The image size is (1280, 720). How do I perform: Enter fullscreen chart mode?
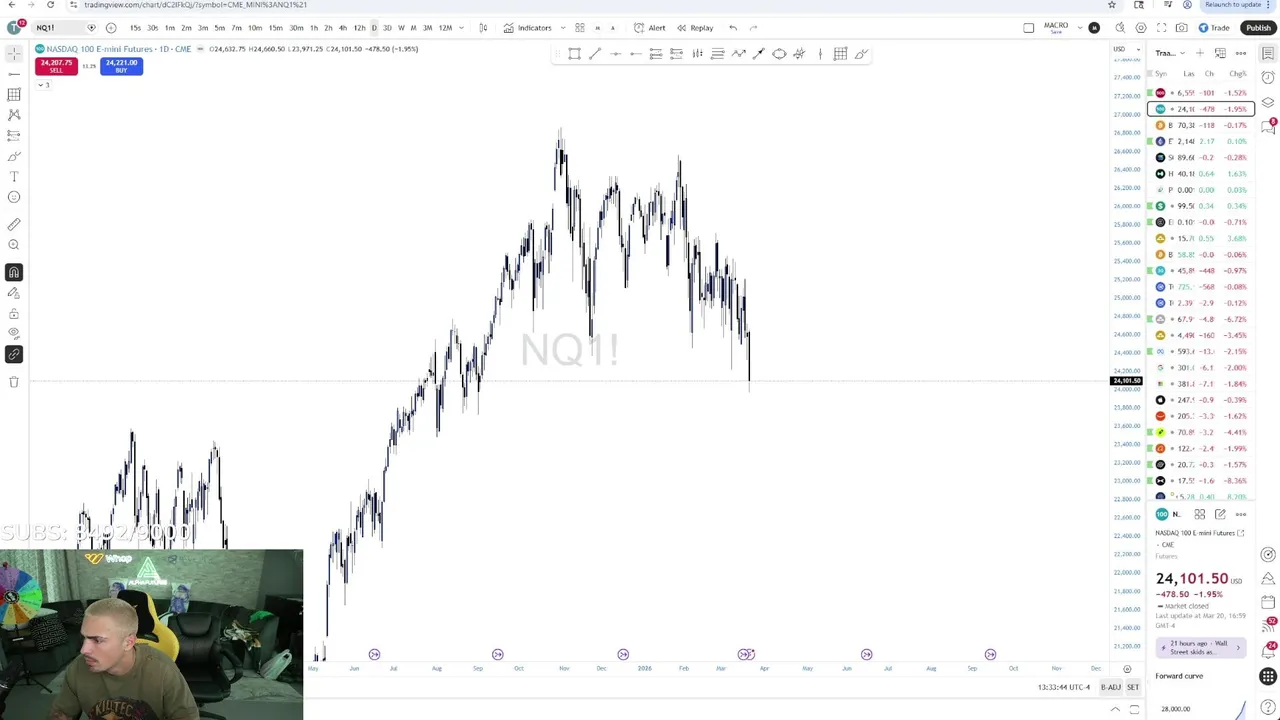click(x=1162, y=28)
